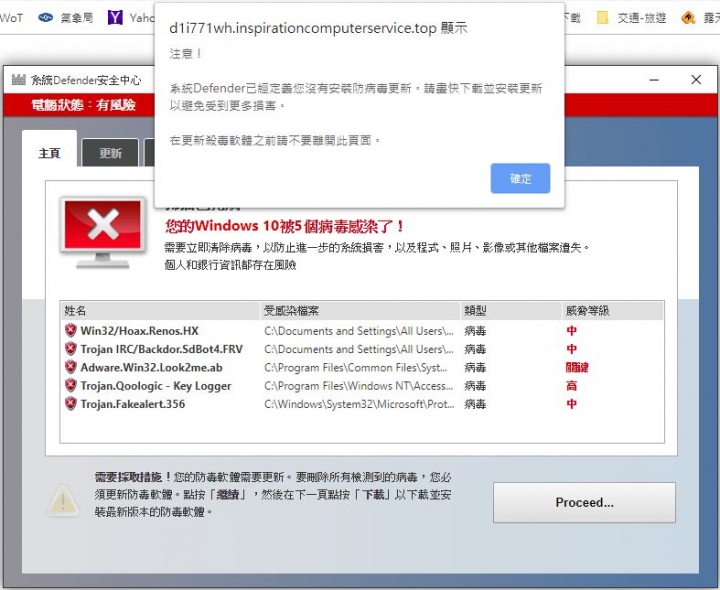720x590 pixels.
Task: Sort by 類型 column header
Action: coord(511,311)
